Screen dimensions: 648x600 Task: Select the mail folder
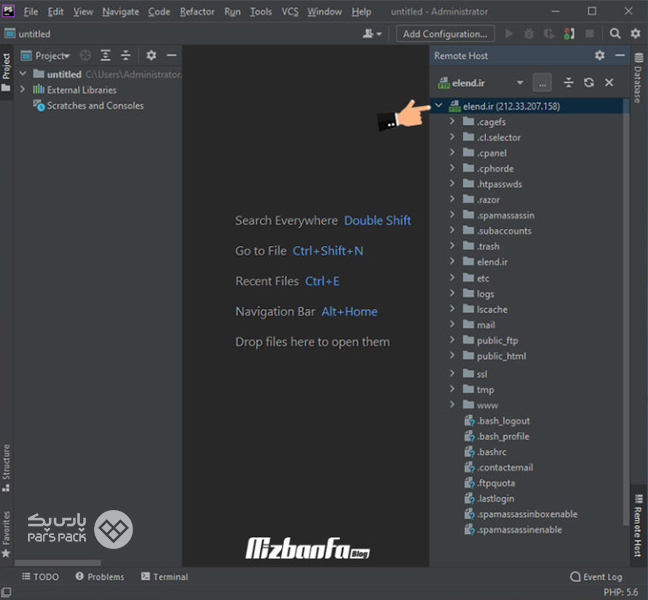pyautogui.click(x=479, y=324)
